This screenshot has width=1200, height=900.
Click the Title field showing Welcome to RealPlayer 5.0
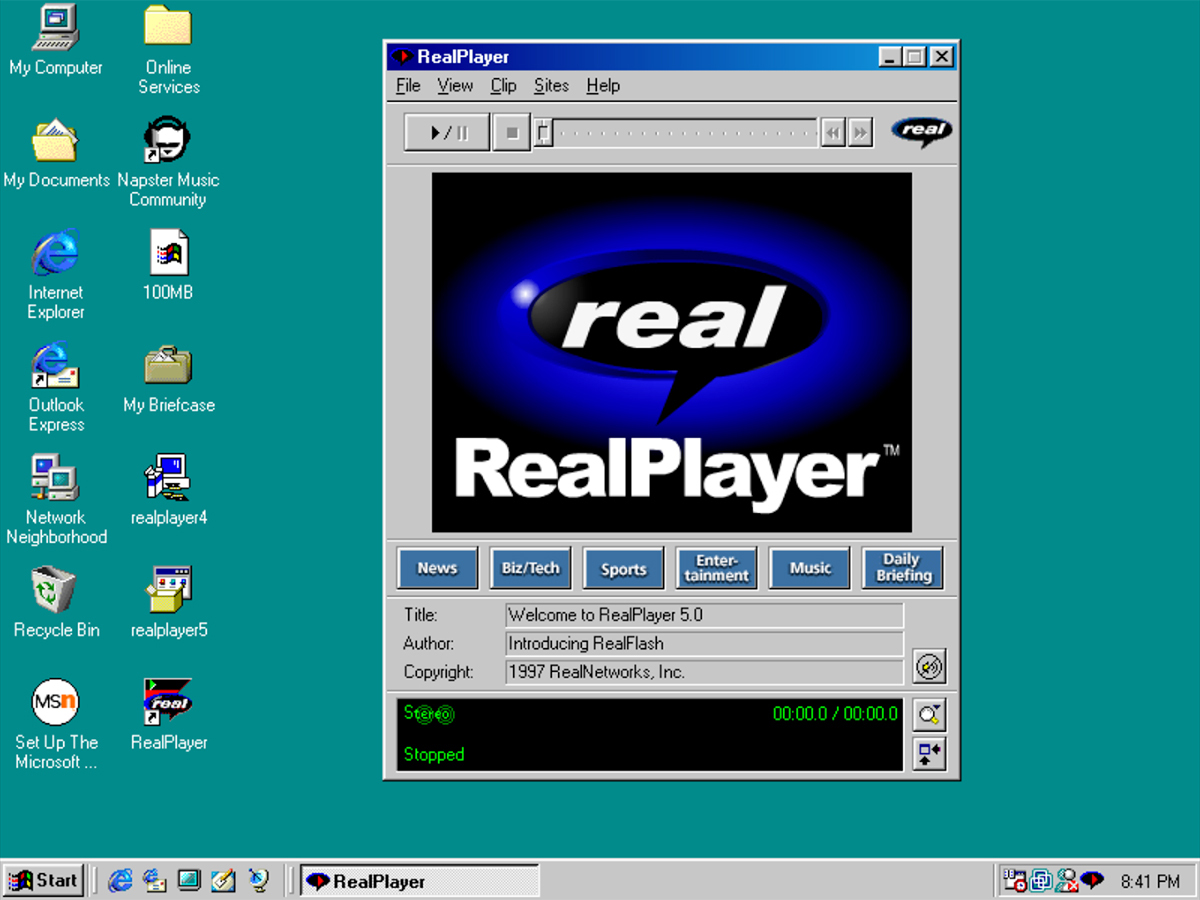click(x=704, y=615)
